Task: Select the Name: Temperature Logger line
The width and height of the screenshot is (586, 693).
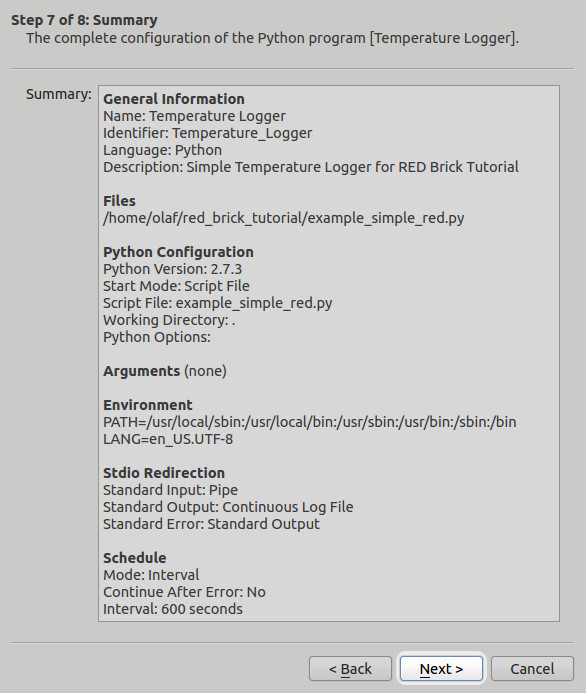Action: point(194,116)
